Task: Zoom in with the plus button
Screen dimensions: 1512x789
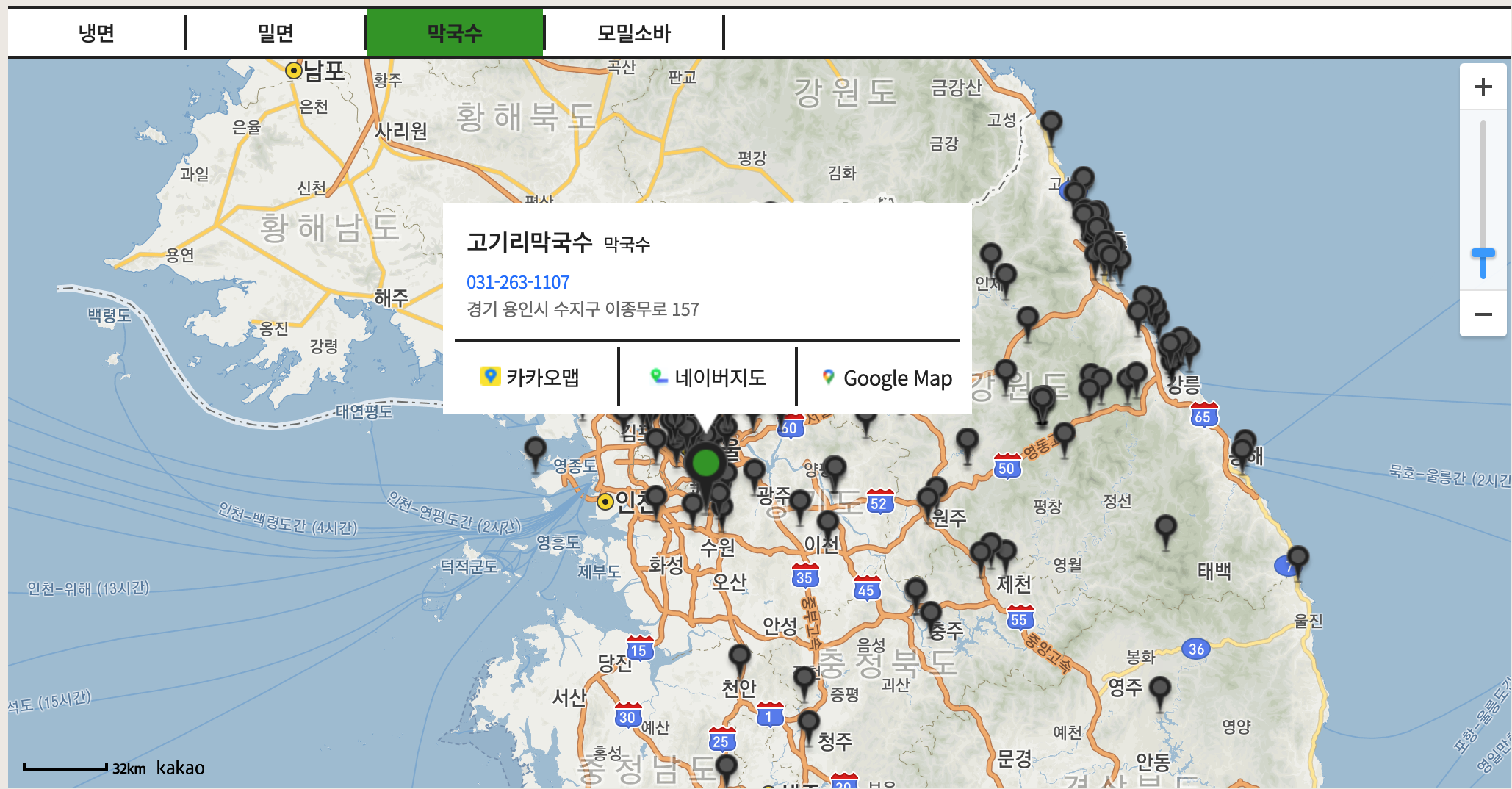Action: click(x=1483, y=87)
